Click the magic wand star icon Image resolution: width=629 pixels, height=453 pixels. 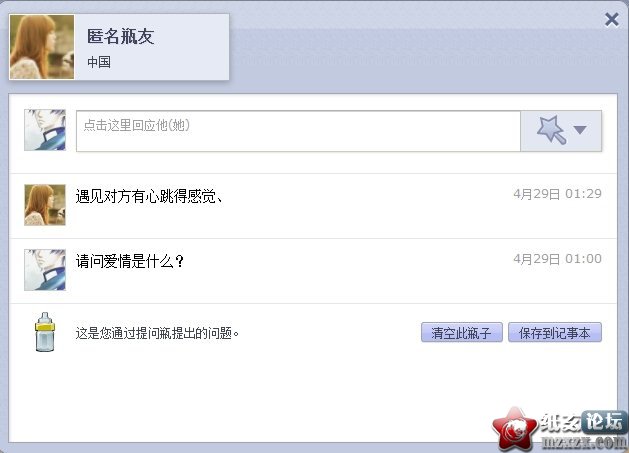pos(552,130)
